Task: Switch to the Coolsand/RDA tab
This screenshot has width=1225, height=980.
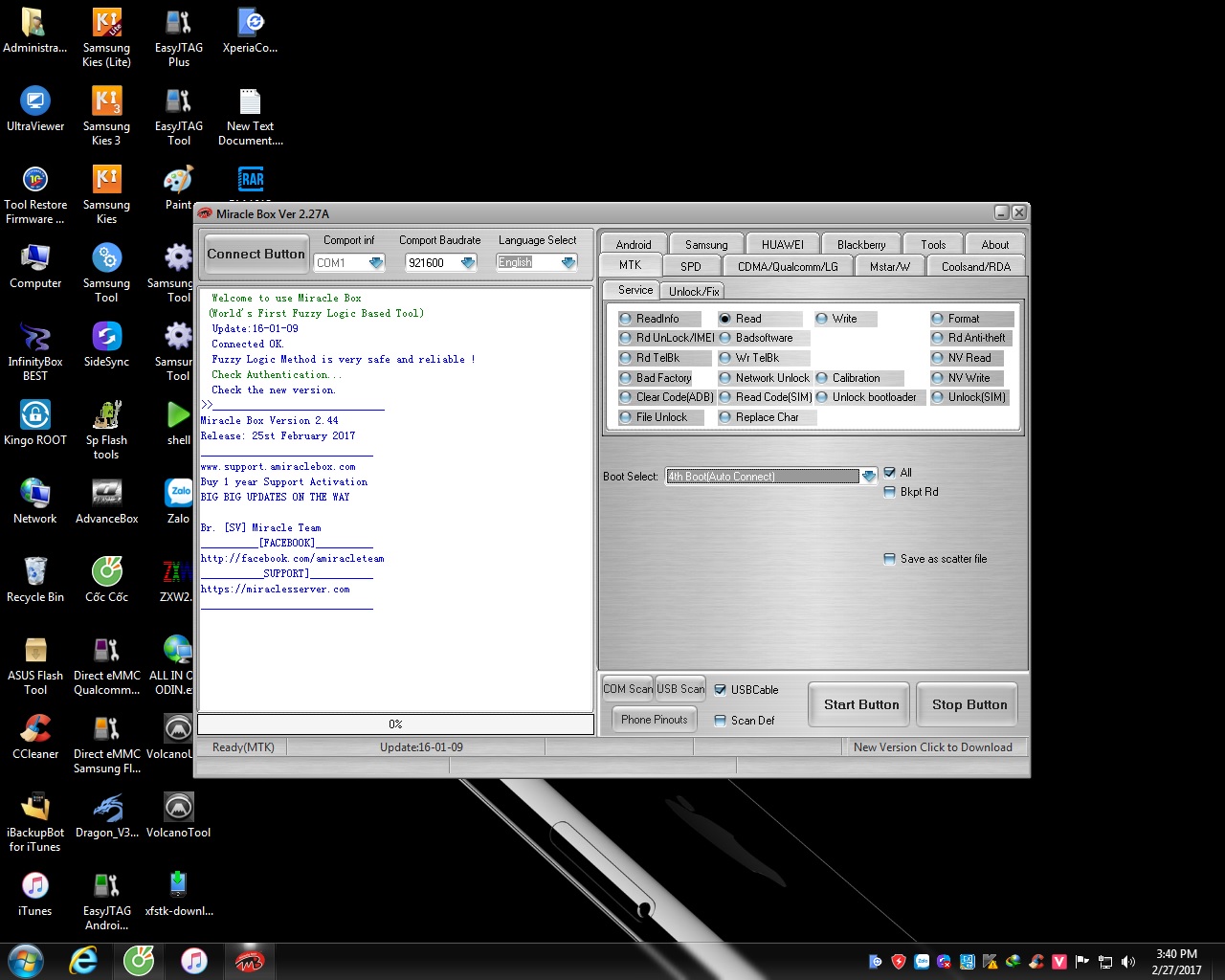Action: tap(975, 267)
